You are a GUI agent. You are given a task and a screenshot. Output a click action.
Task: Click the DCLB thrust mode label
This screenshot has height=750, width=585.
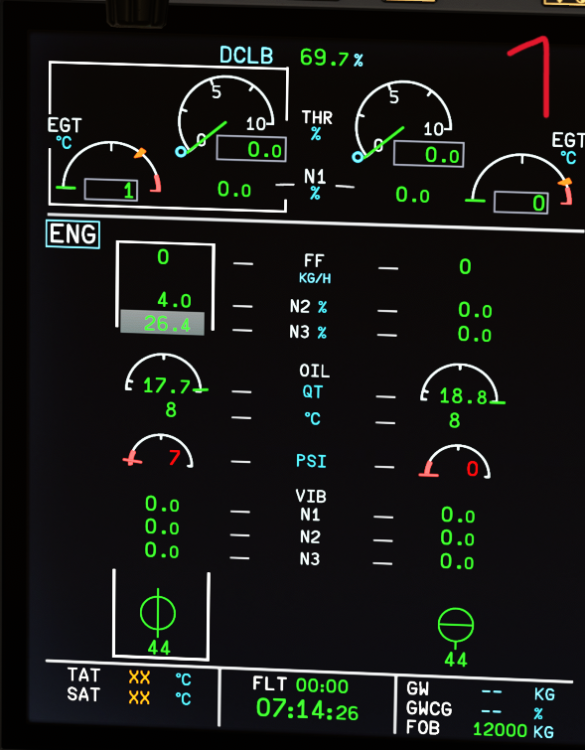[246, 55]
